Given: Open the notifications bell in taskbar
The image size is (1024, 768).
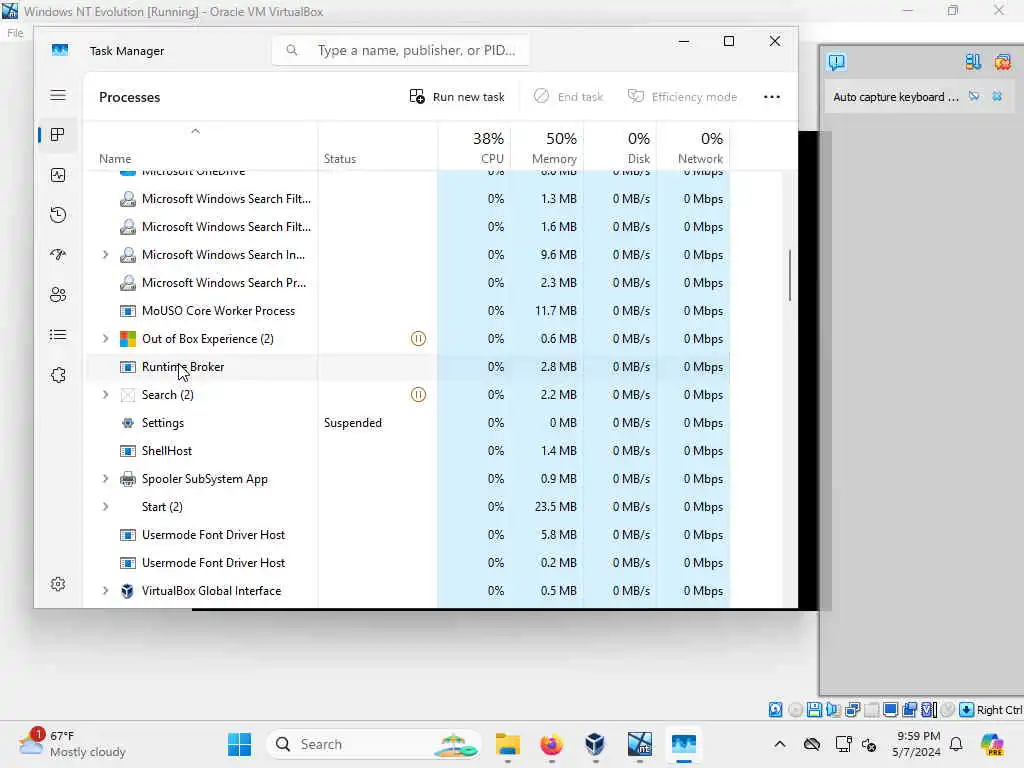Looking at the screenshot, I should [x=956, y=744].
